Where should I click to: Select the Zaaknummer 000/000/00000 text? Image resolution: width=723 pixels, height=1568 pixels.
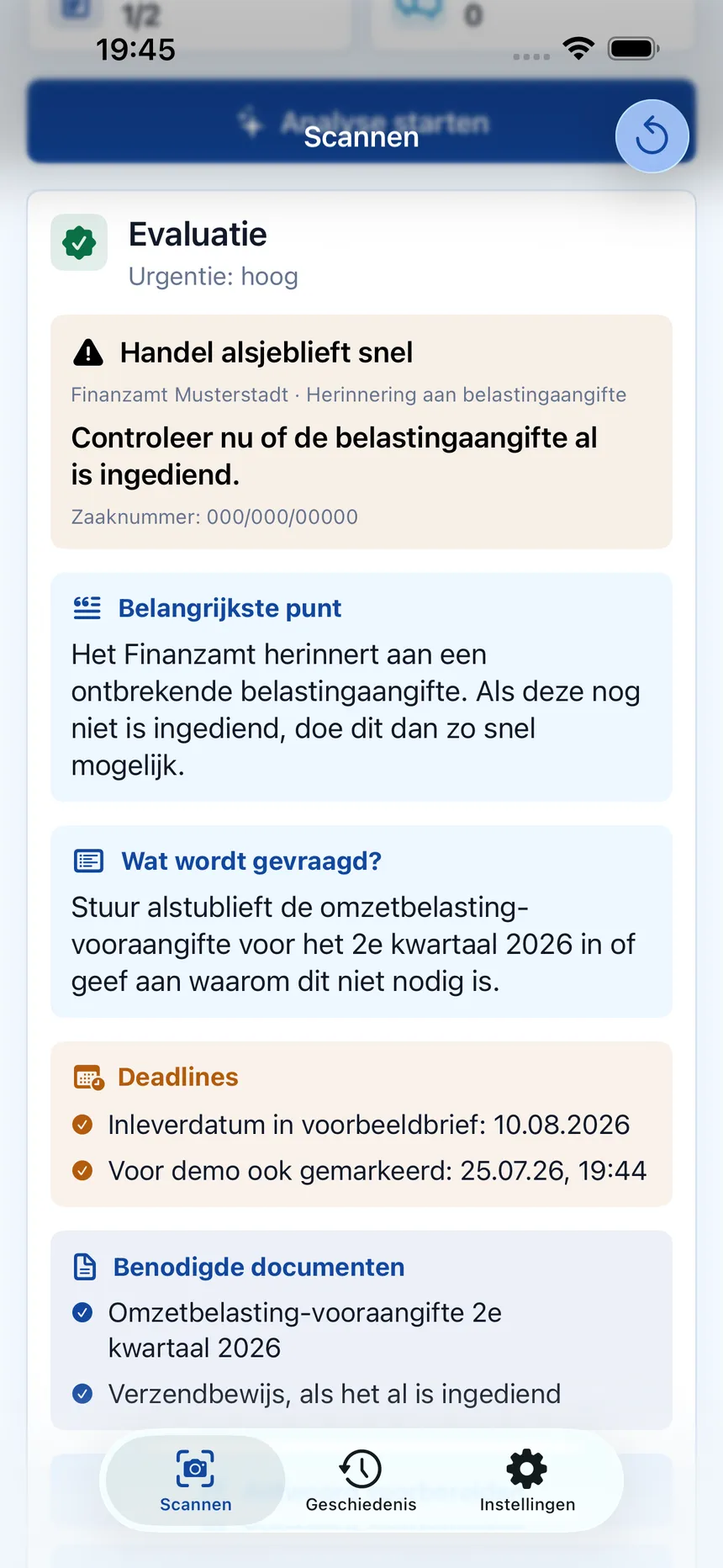(214, 516)
